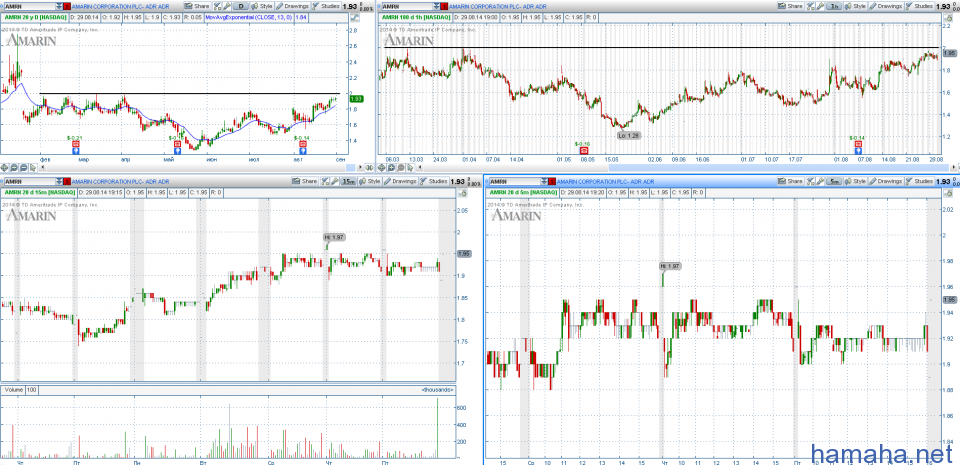
Task: Click red symbol-link box on 5m chart
Action: pyautogui.click(x=552, y=181)
